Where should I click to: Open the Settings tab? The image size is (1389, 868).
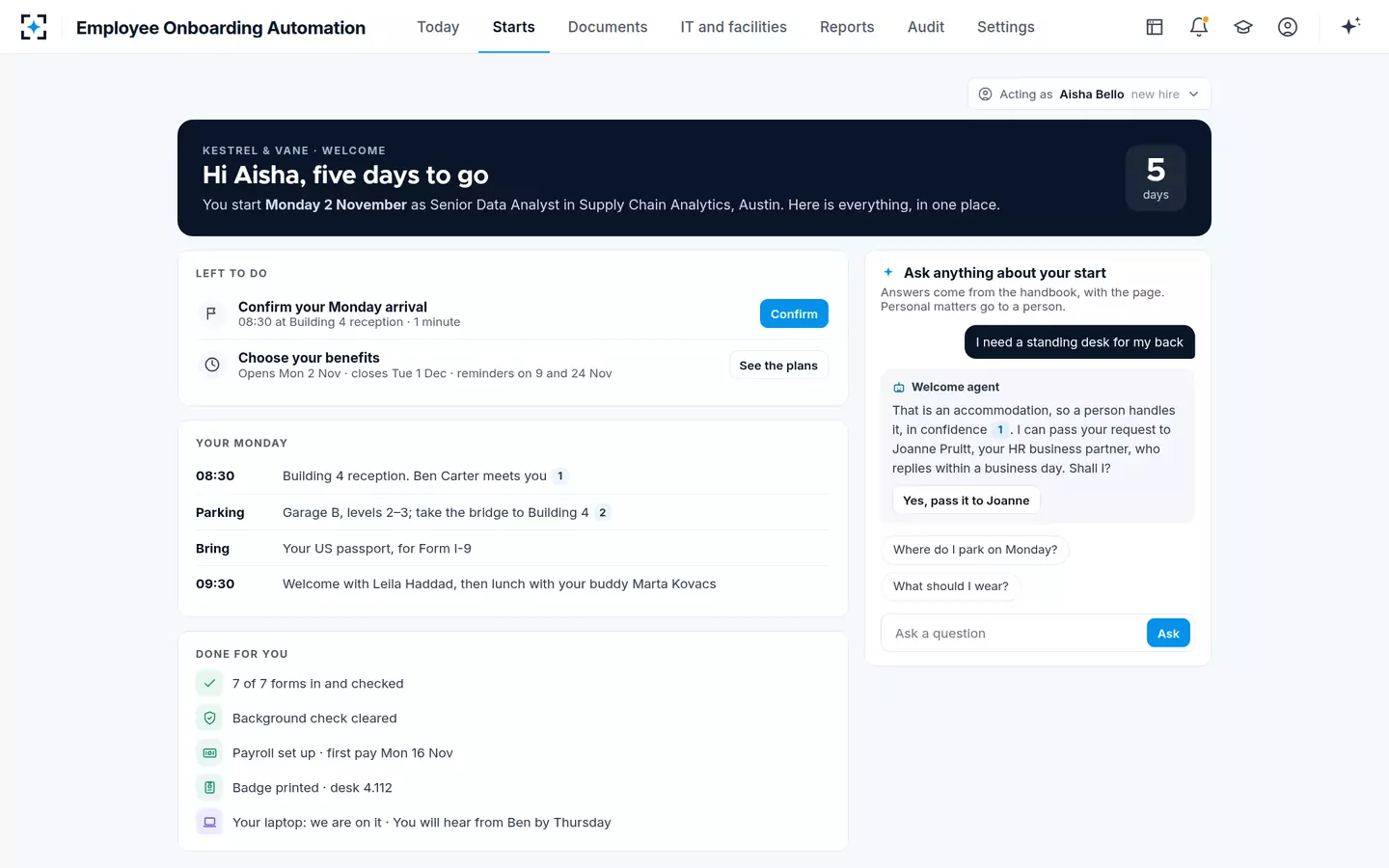coord(1006,27)
